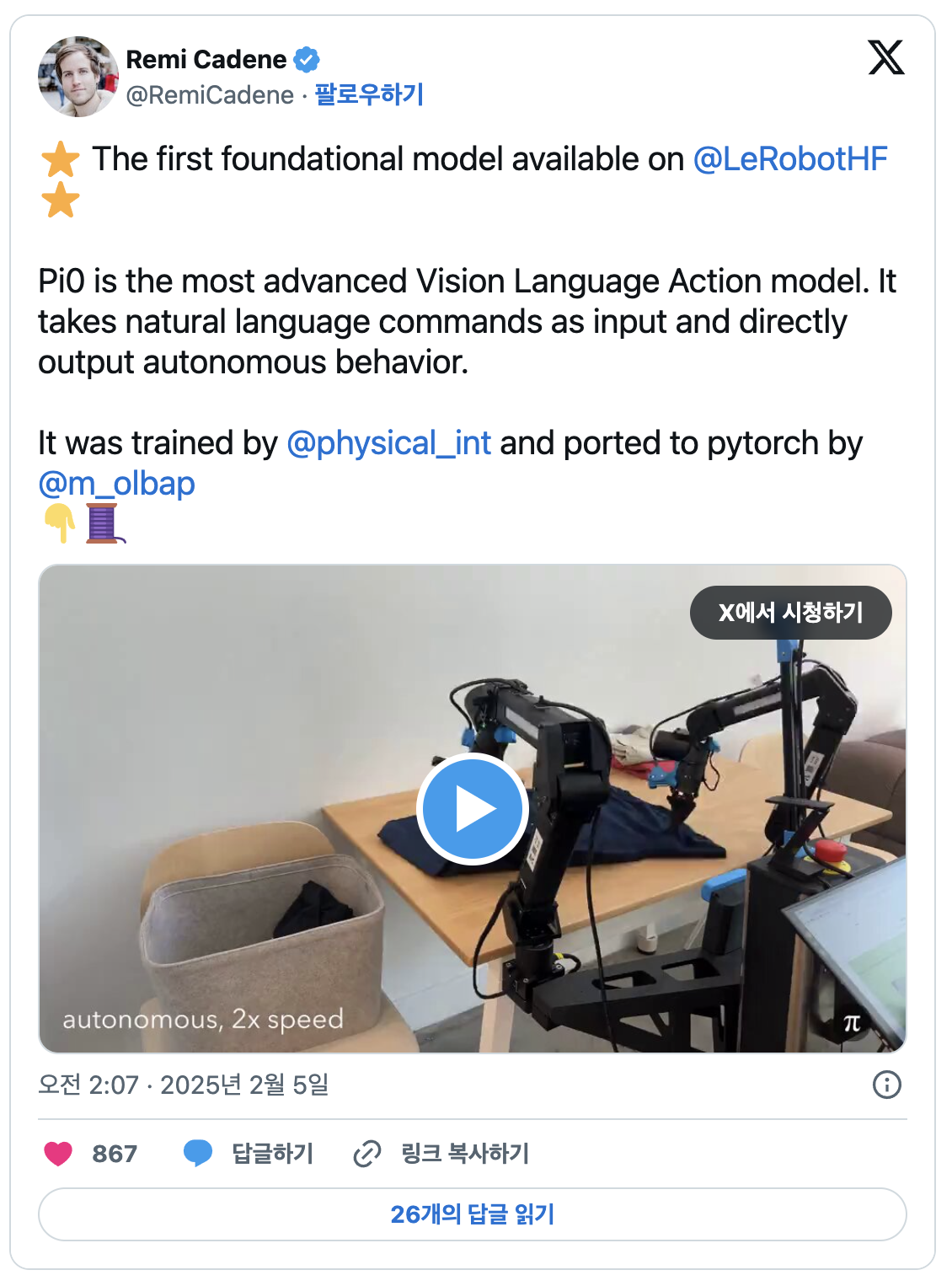Click the verified blue badge
This screenshot has width=952, height=1286.
point(307,60)
